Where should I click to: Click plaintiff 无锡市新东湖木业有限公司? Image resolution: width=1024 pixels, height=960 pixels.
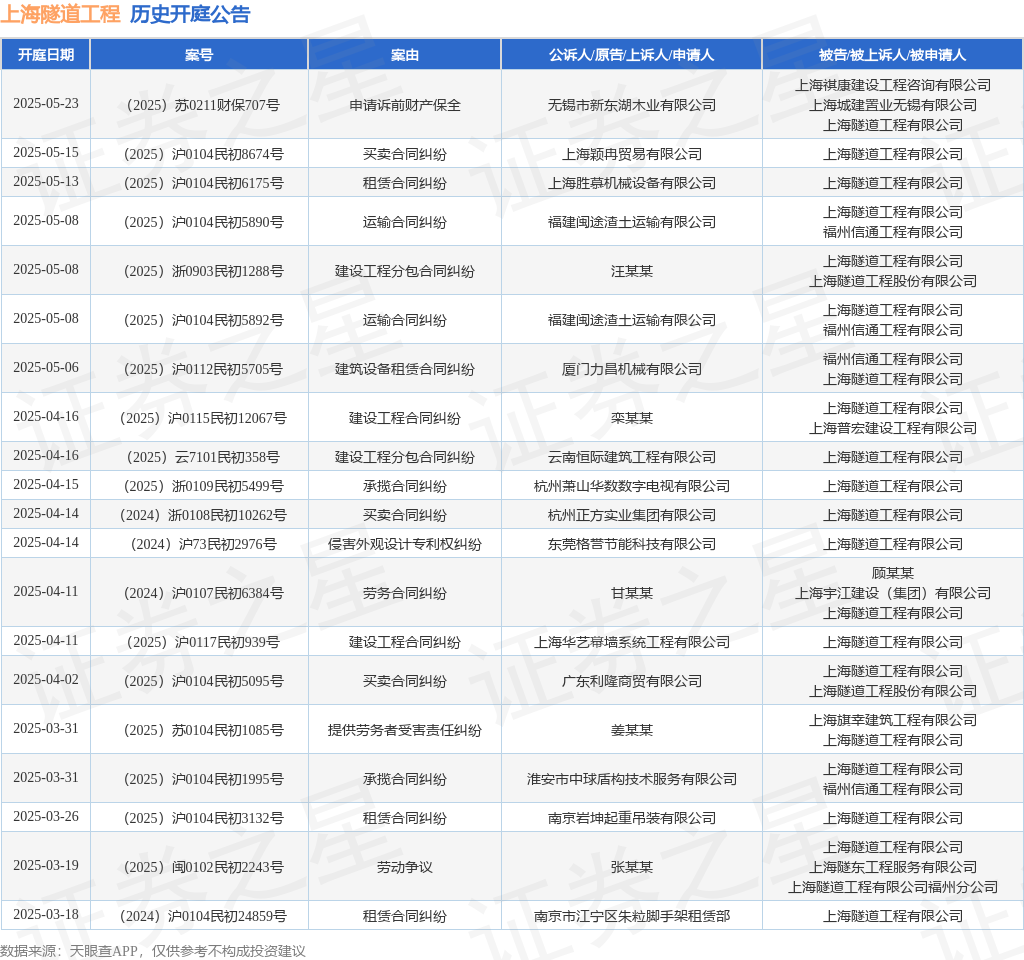pyautogui.click(x=632, y=105)
